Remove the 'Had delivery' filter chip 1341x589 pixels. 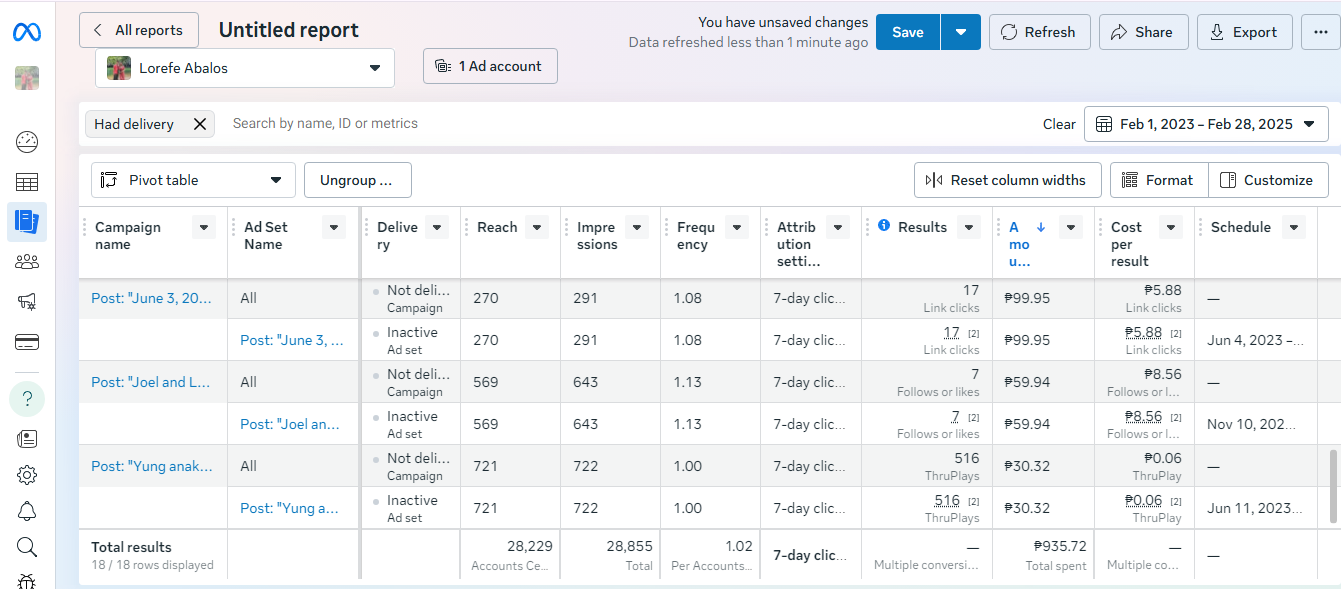199,124
